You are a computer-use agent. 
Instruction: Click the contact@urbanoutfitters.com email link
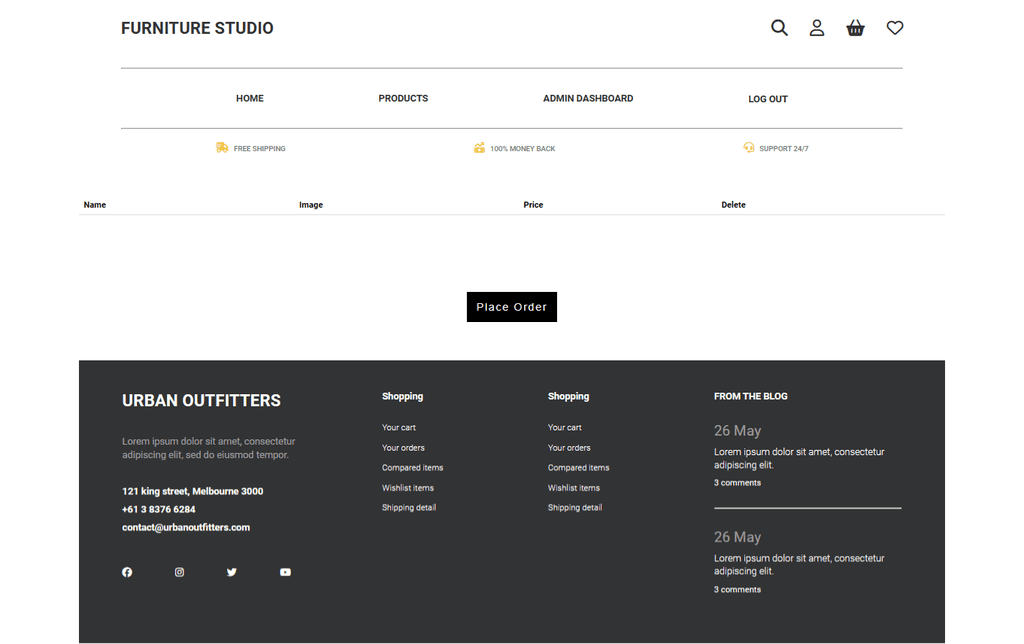186,527
